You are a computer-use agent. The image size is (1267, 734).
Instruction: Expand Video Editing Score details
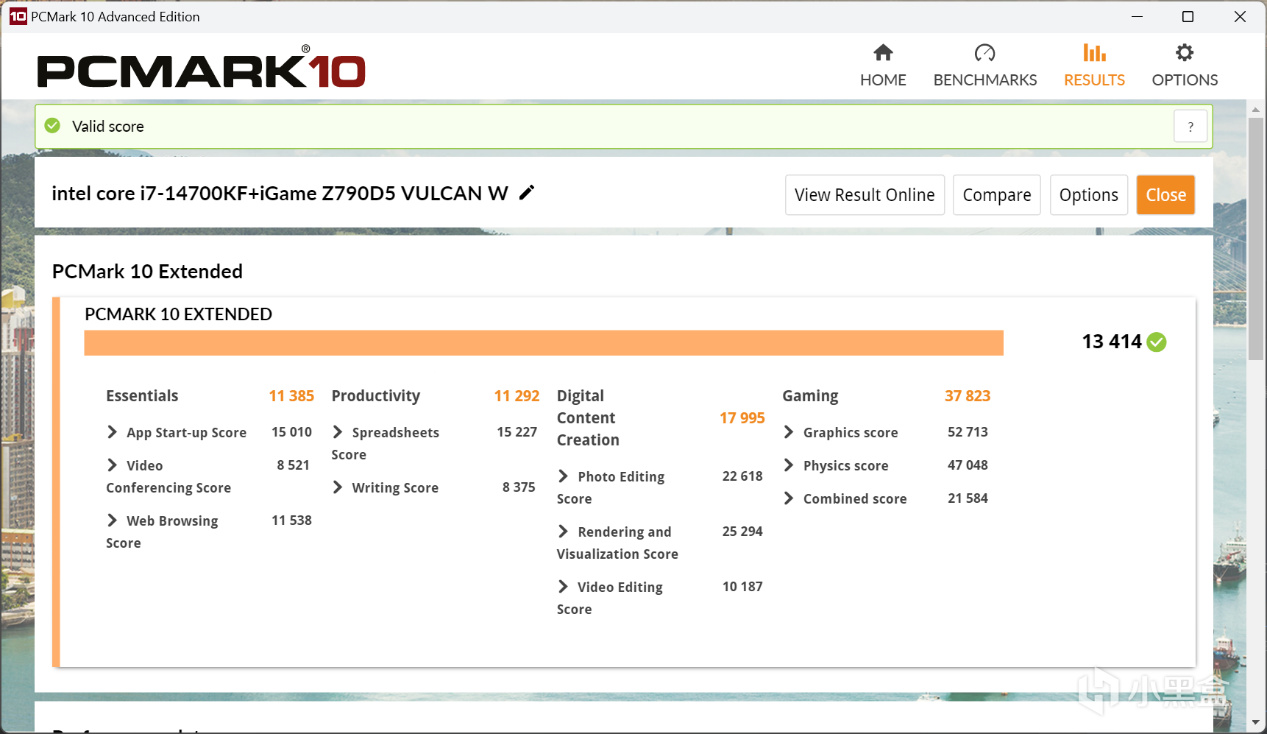click(563, 586)
